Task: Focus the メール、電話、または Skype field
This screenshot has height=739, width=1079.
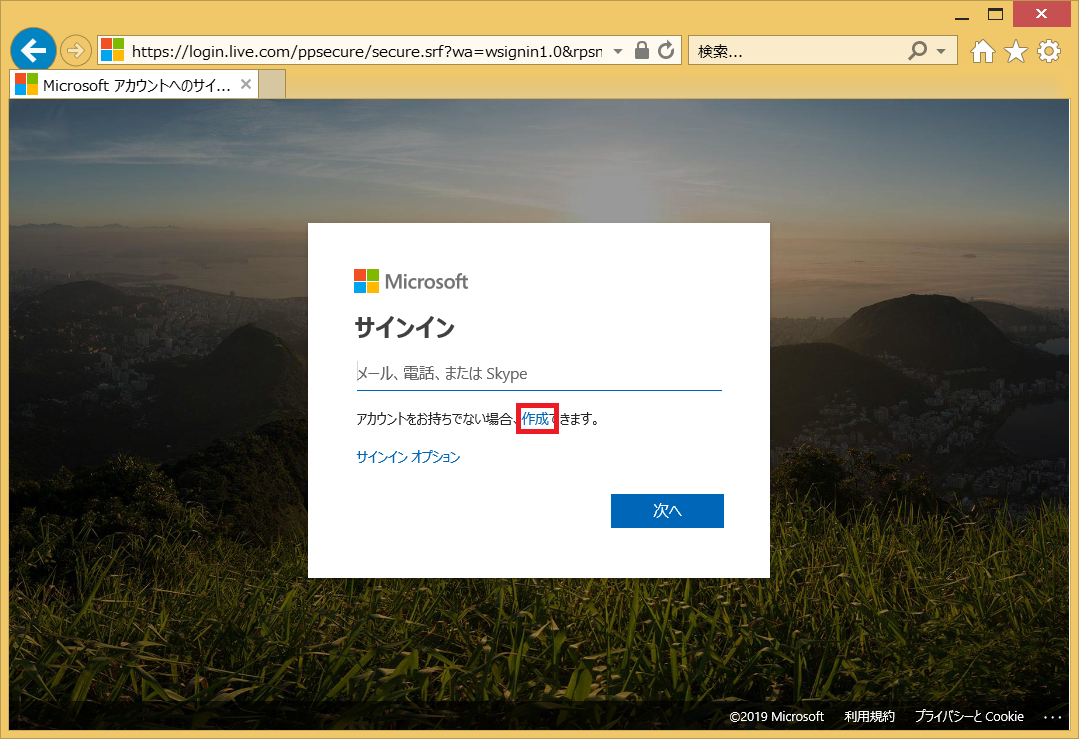Action: point(539,374)
